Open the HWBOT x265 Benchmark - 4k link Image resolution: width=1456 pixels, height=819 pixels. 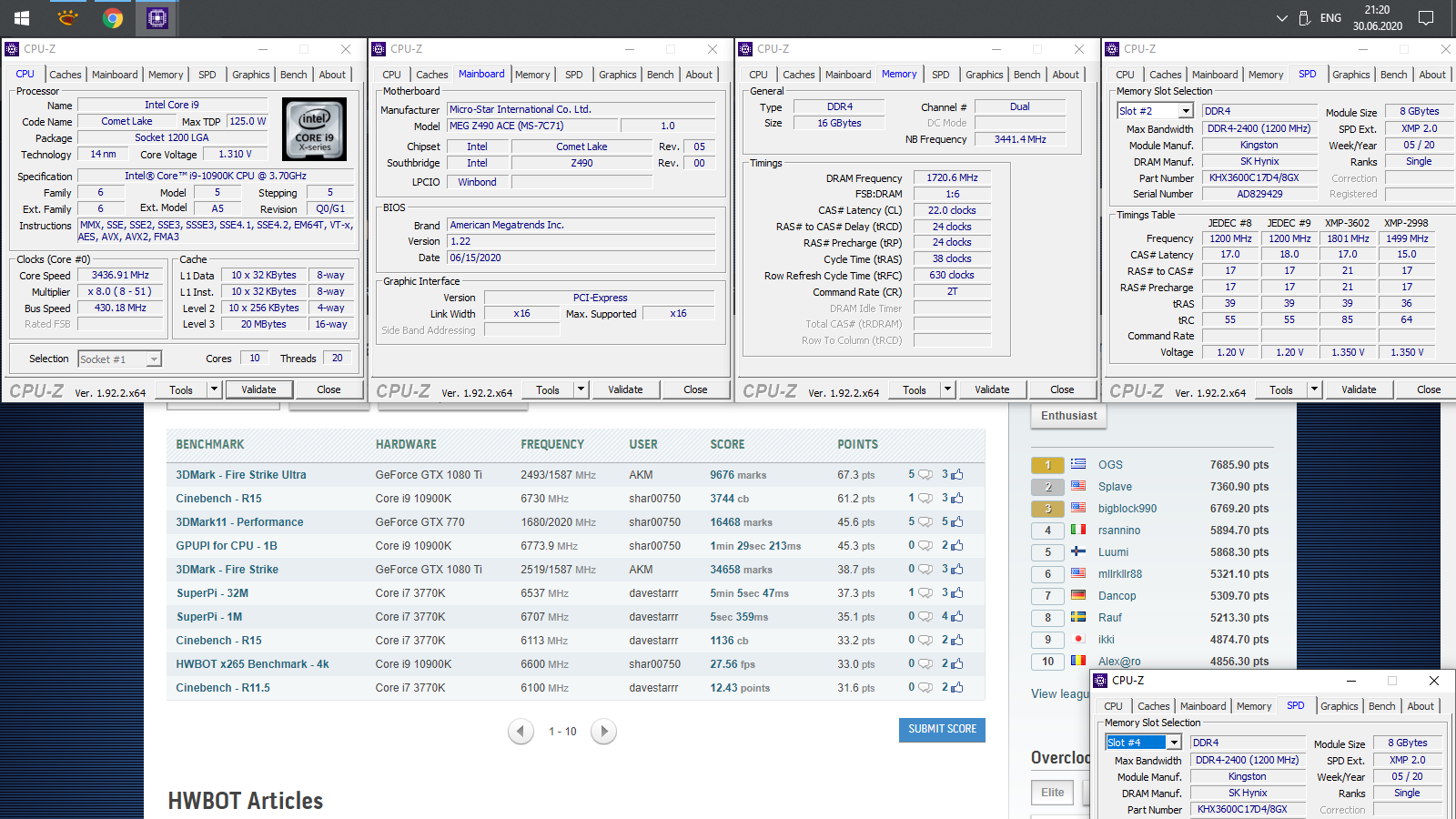click(x=252, y=664)
